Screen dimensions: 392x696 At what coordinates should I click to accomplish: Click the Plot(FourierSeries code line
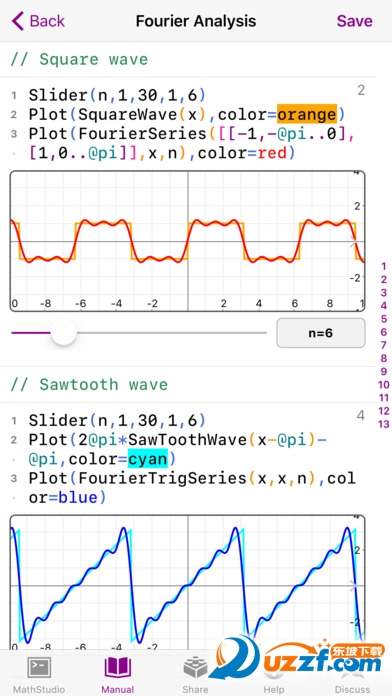[192, 143]
